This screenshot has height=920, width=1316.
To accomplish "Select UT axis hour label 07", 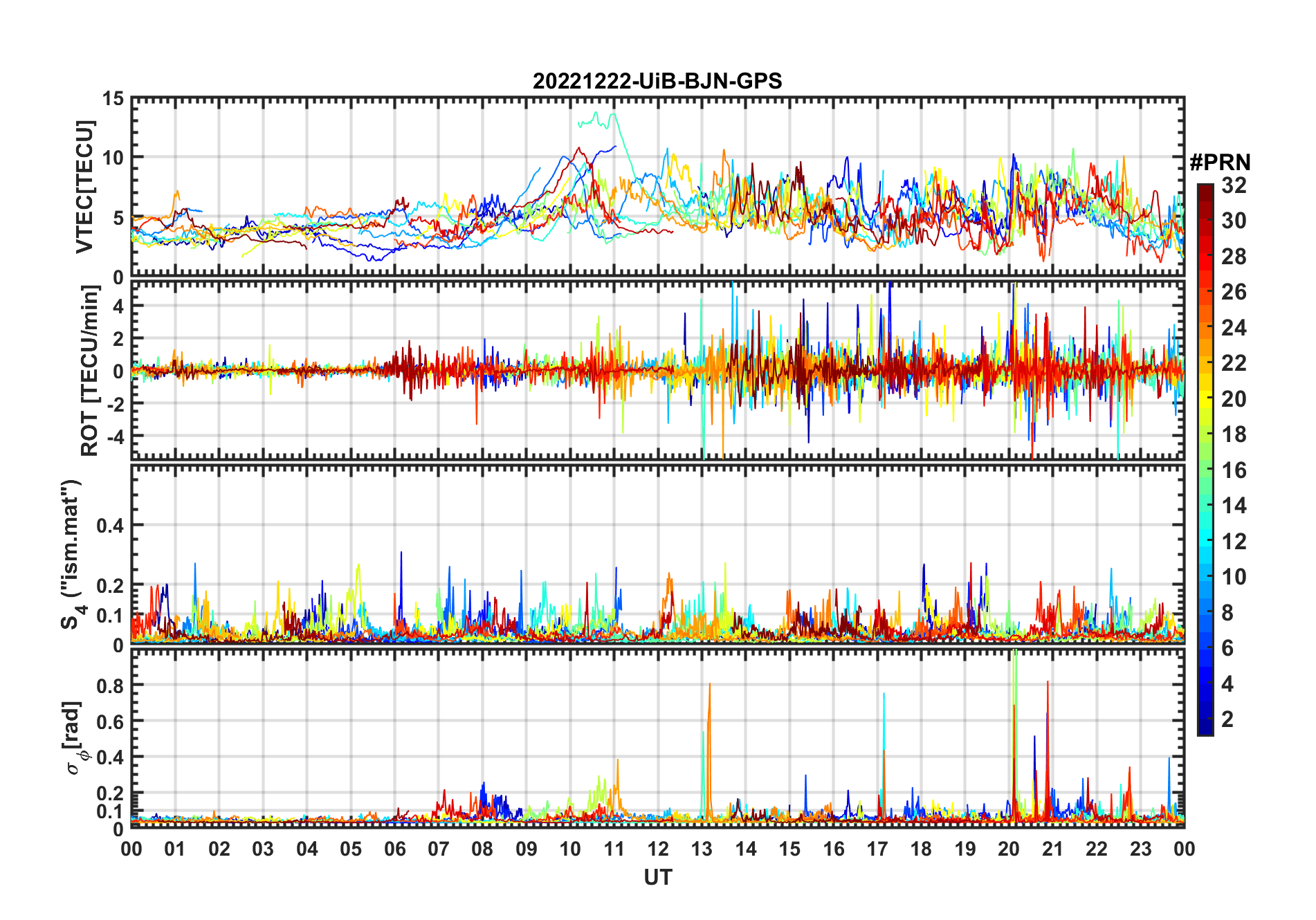I will tap(439, 849).
